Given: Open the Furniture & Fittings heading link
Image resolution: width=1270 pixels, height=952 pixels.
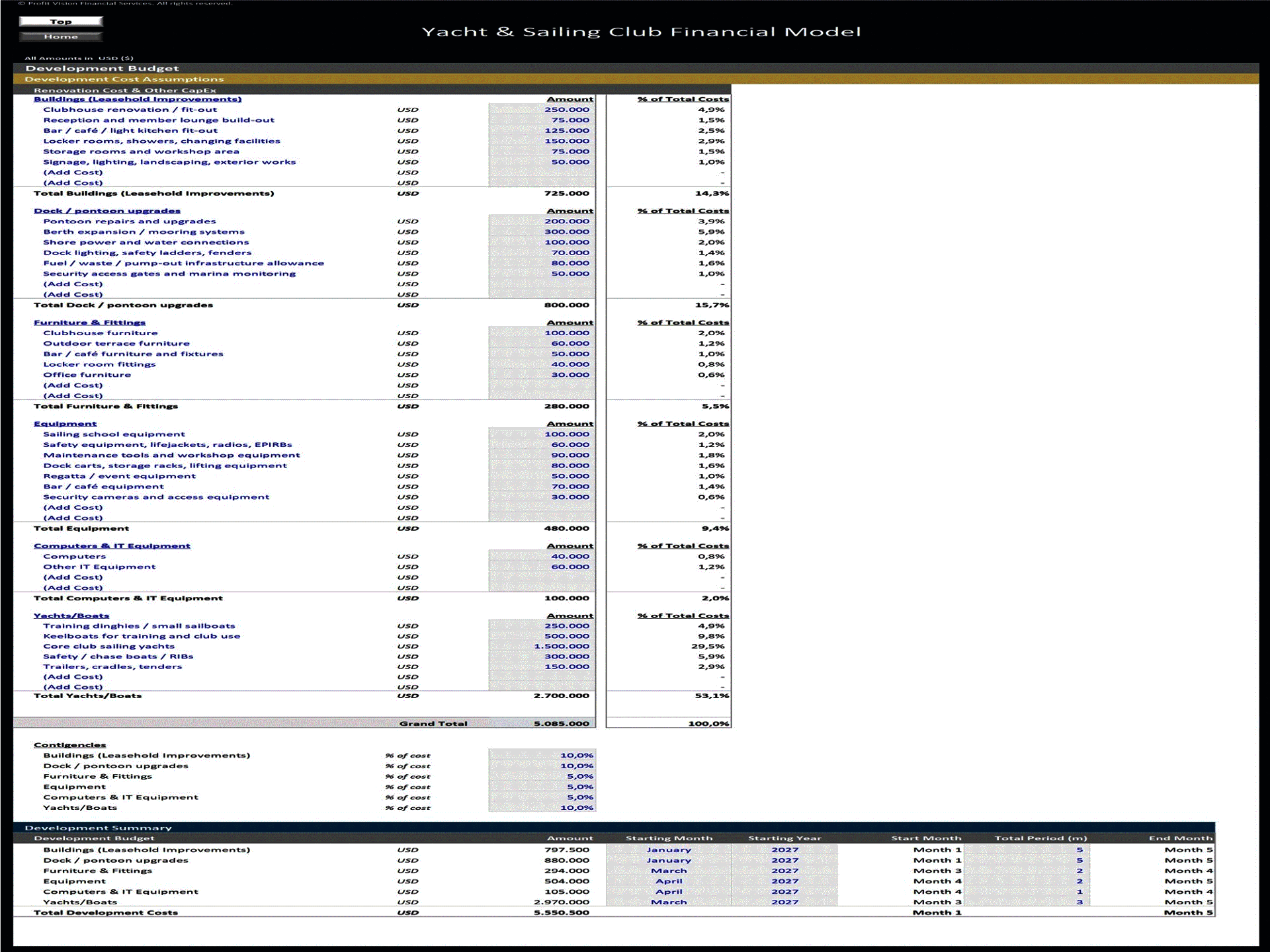Looking at the screenshot, I should 89,323.
